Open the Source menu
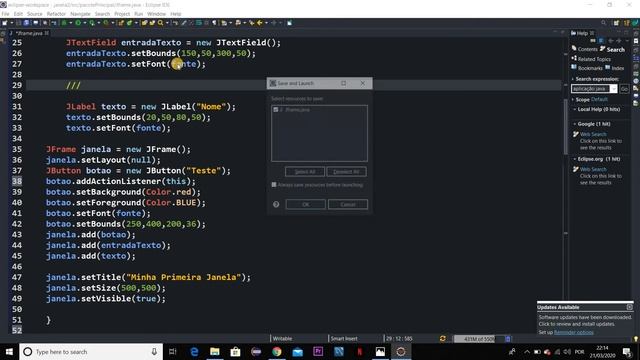This screenshot has height=360, width=640. [x=35, y=14]
